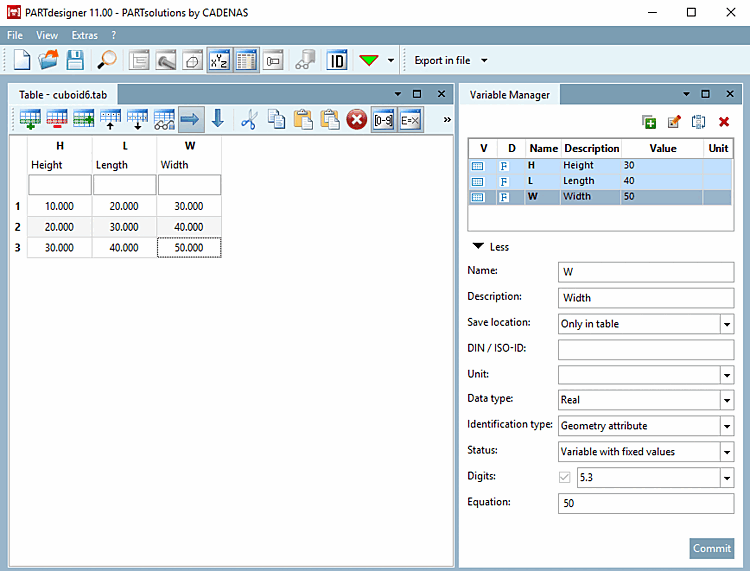Click the Commit button
The height and width of the screenshot is (571, 750).
(711, 548)
